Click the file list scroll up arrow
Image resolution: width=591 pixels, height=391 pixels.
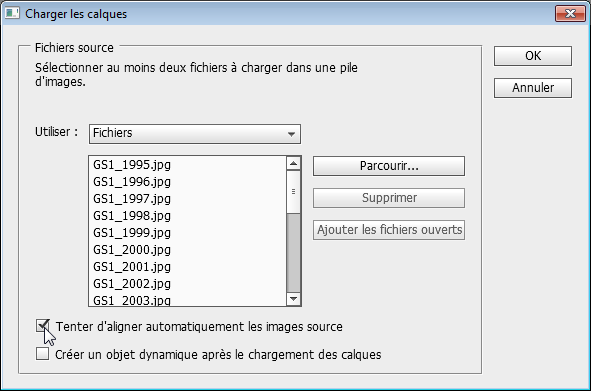pos(293,164)
